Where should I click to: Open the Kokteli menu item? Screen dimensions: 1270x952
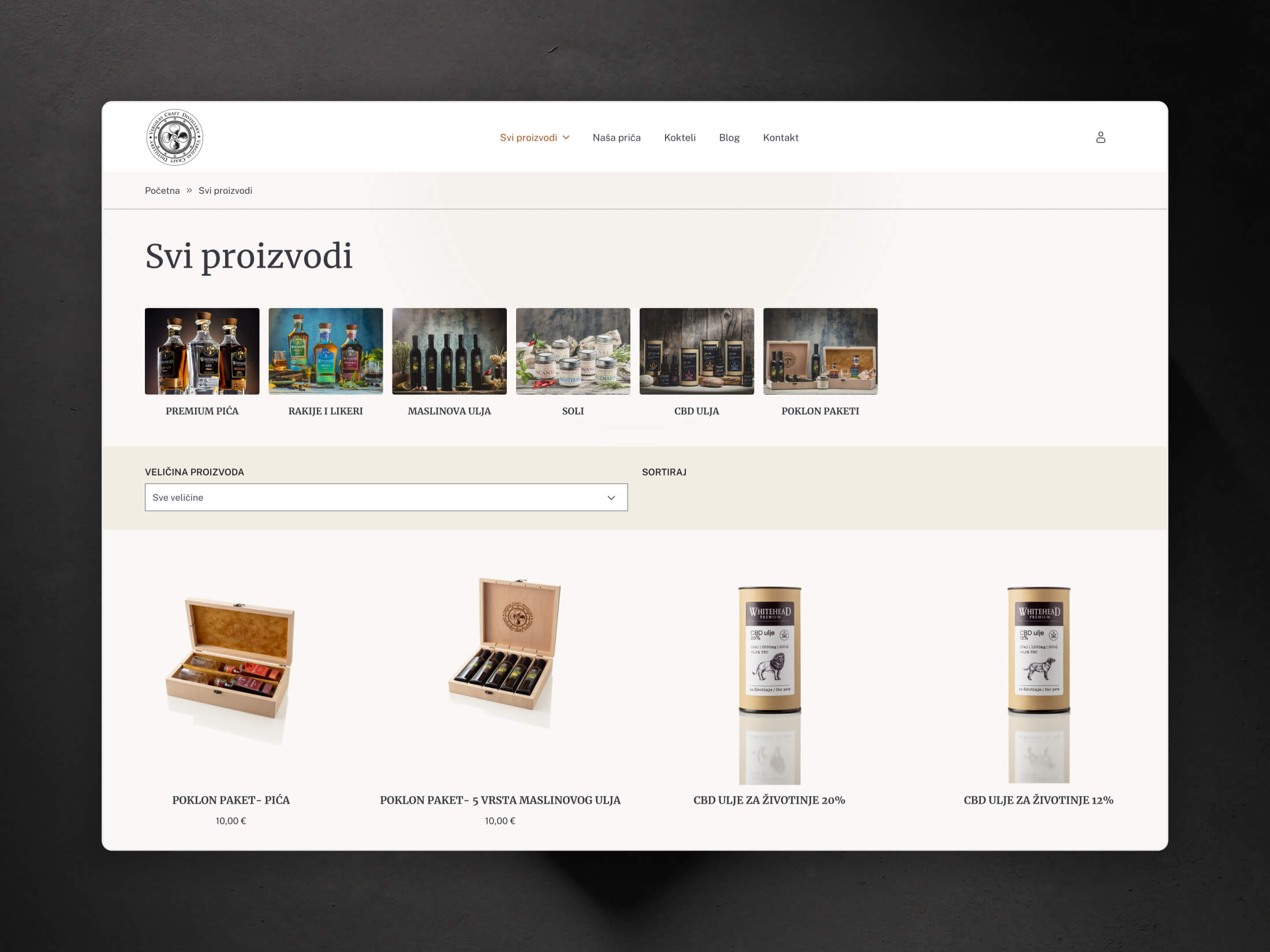click(x=679, y=137)
